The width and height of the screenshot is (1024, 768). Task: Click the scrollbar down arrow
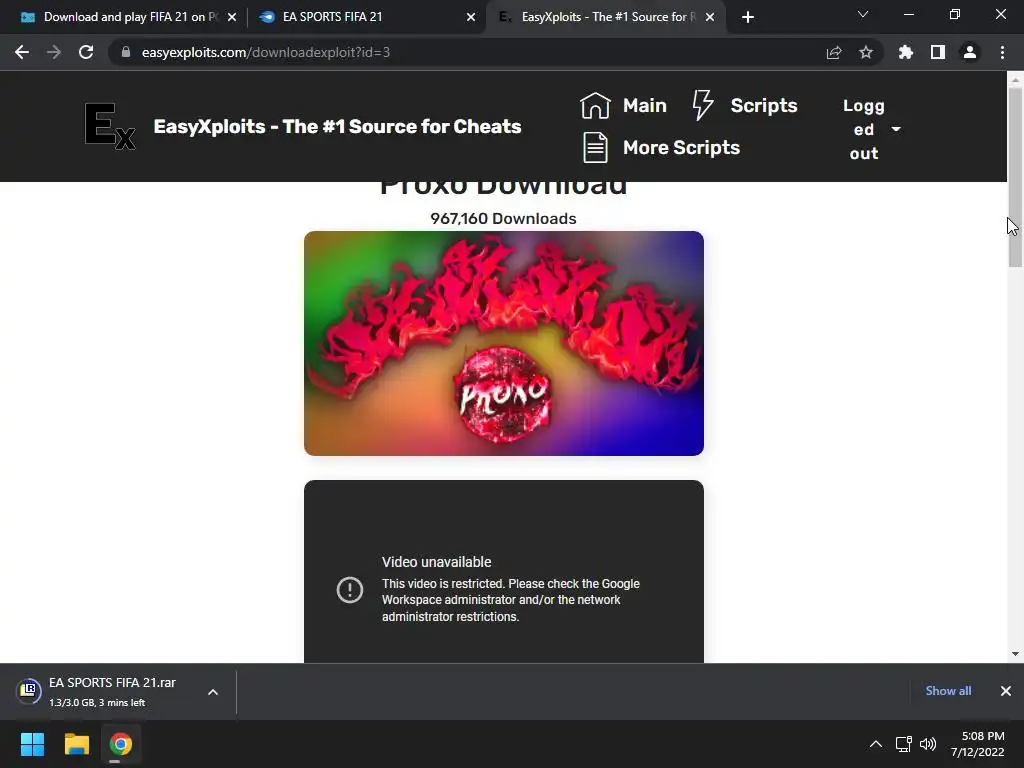(x=1015, y=654)
